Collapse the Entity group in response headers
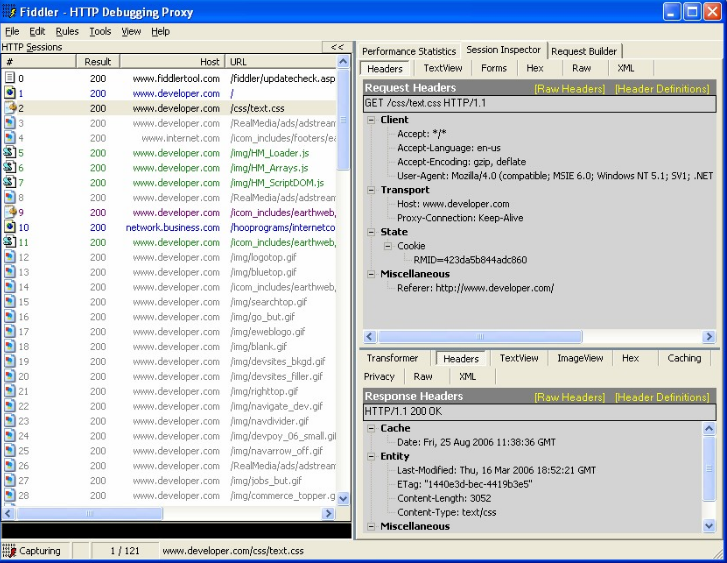 [x=372, y=456]
